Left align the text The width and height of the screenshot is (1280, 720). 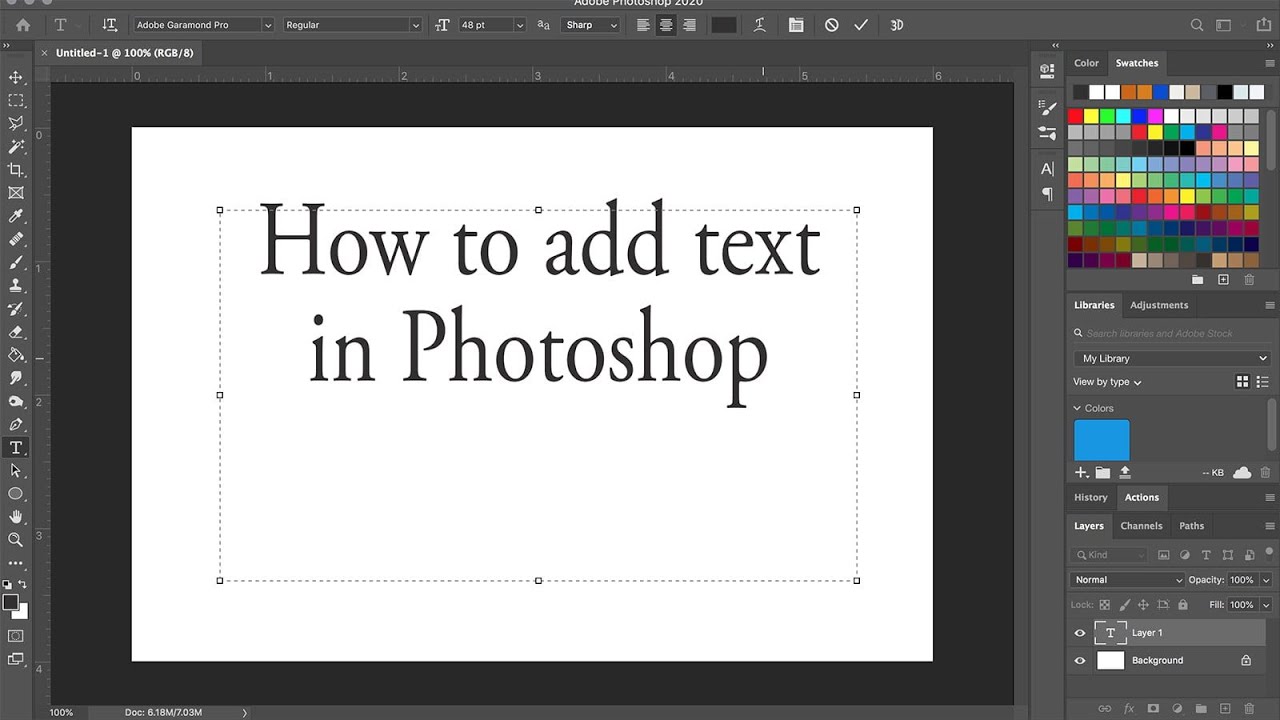644,25
